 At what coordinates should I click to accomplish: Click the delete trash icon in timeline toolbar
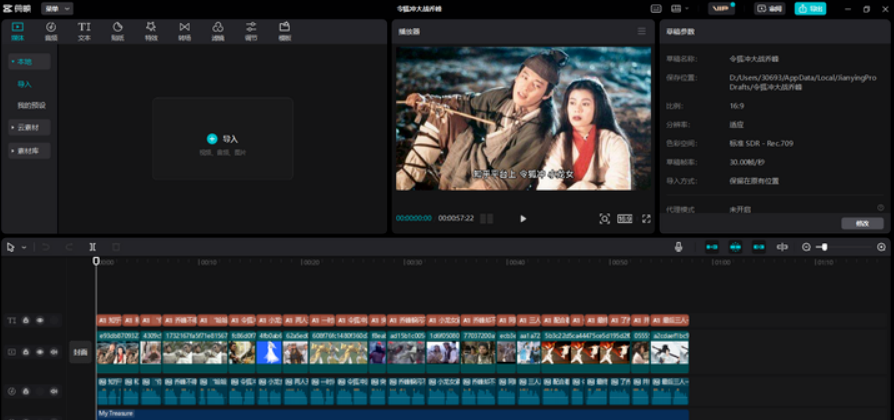(116, 247)
